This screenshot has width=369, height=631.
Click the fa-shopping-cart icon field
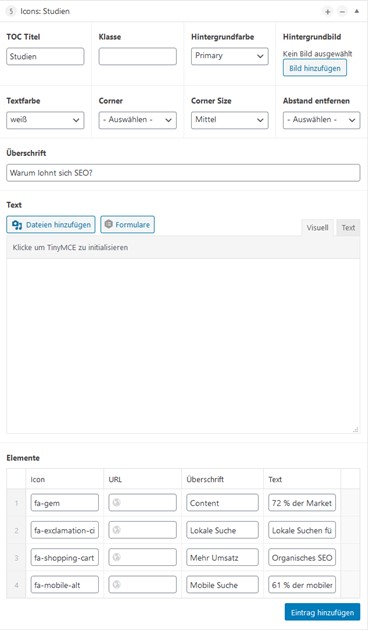[64, 558]
